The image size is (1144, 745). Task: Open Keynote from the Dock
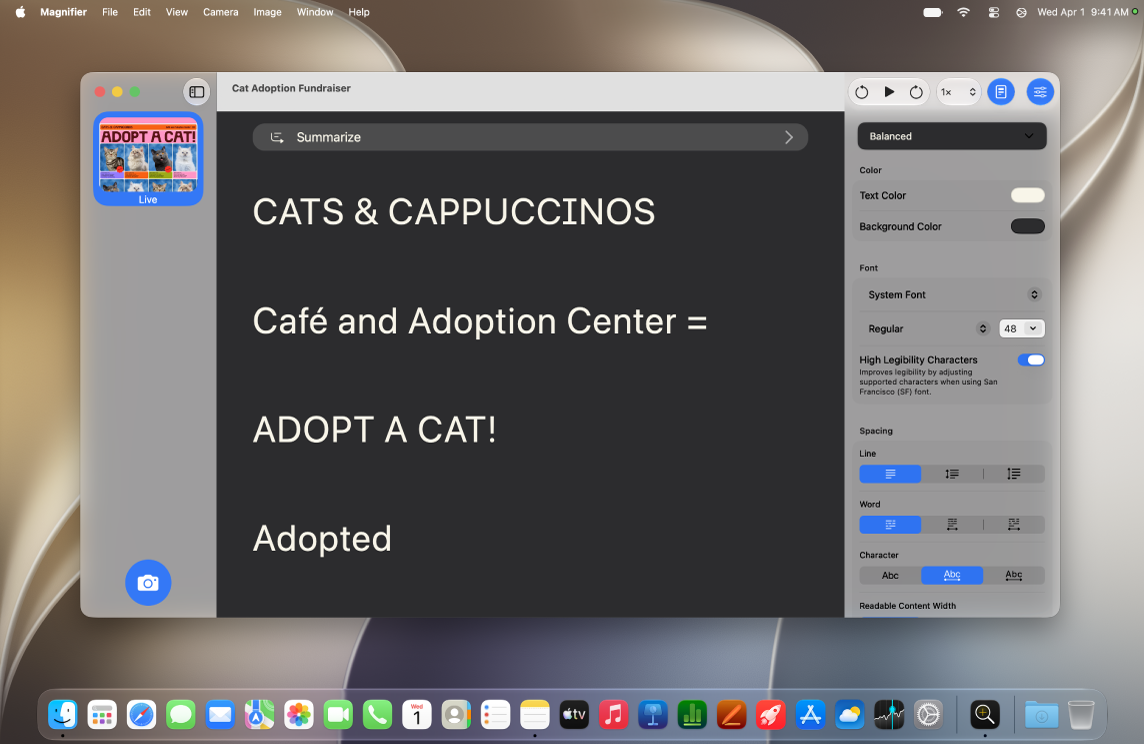[x=653, y=714]
